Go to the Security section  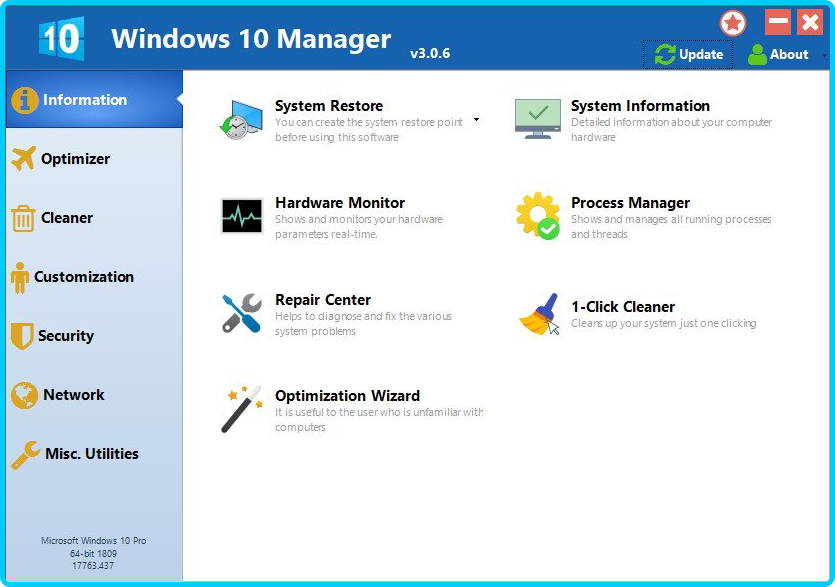[65, 336]
